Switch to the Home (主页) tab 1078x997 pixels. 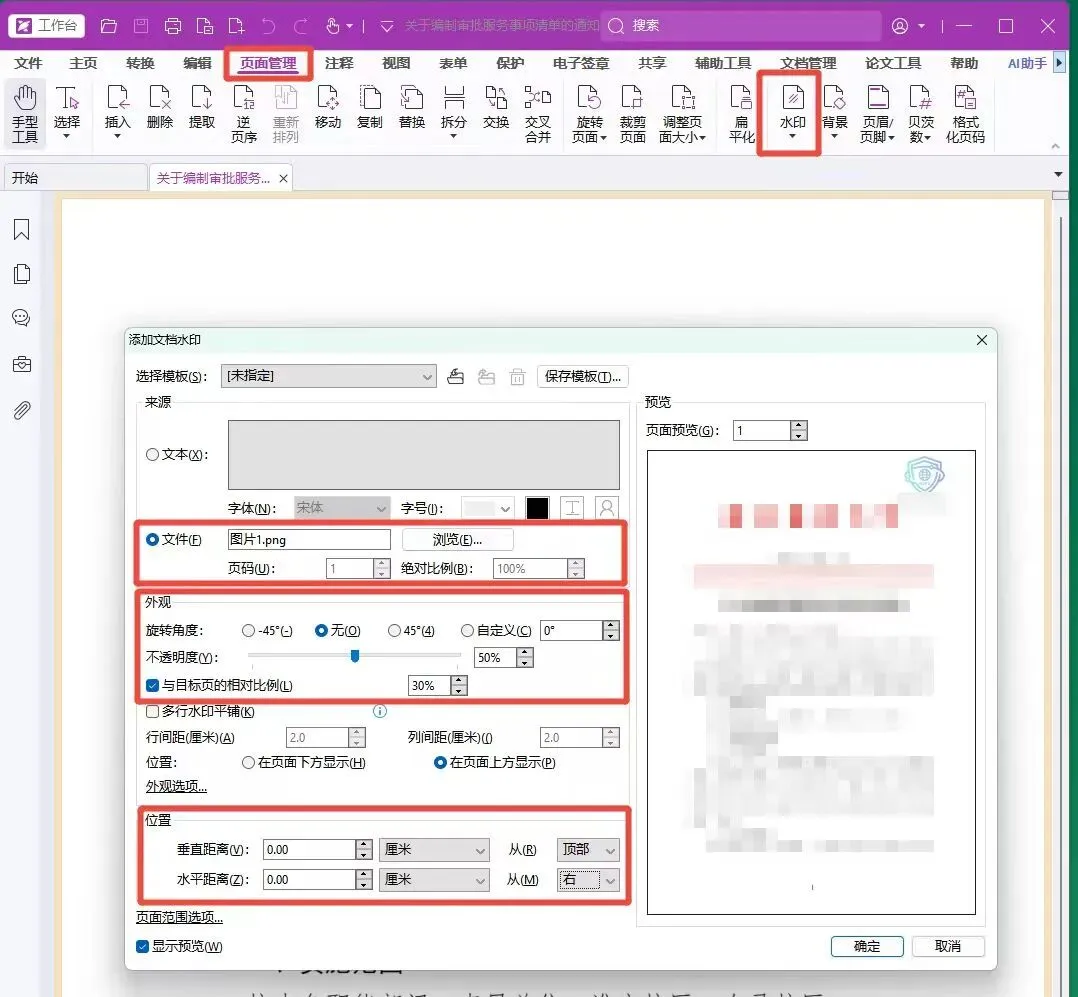[83, 63]
